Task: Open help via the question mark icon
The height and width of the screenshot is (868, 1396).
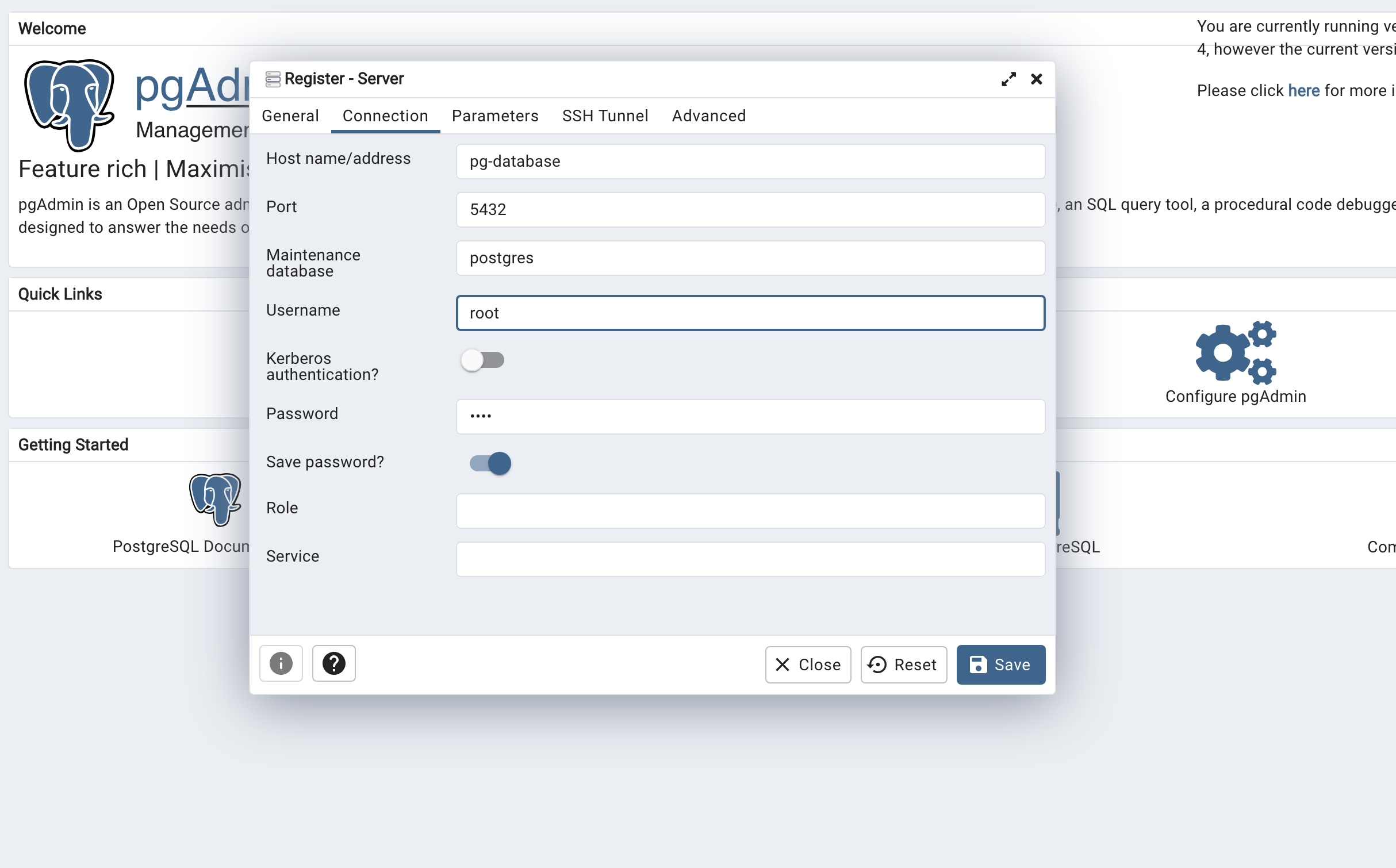Action: 333,663
